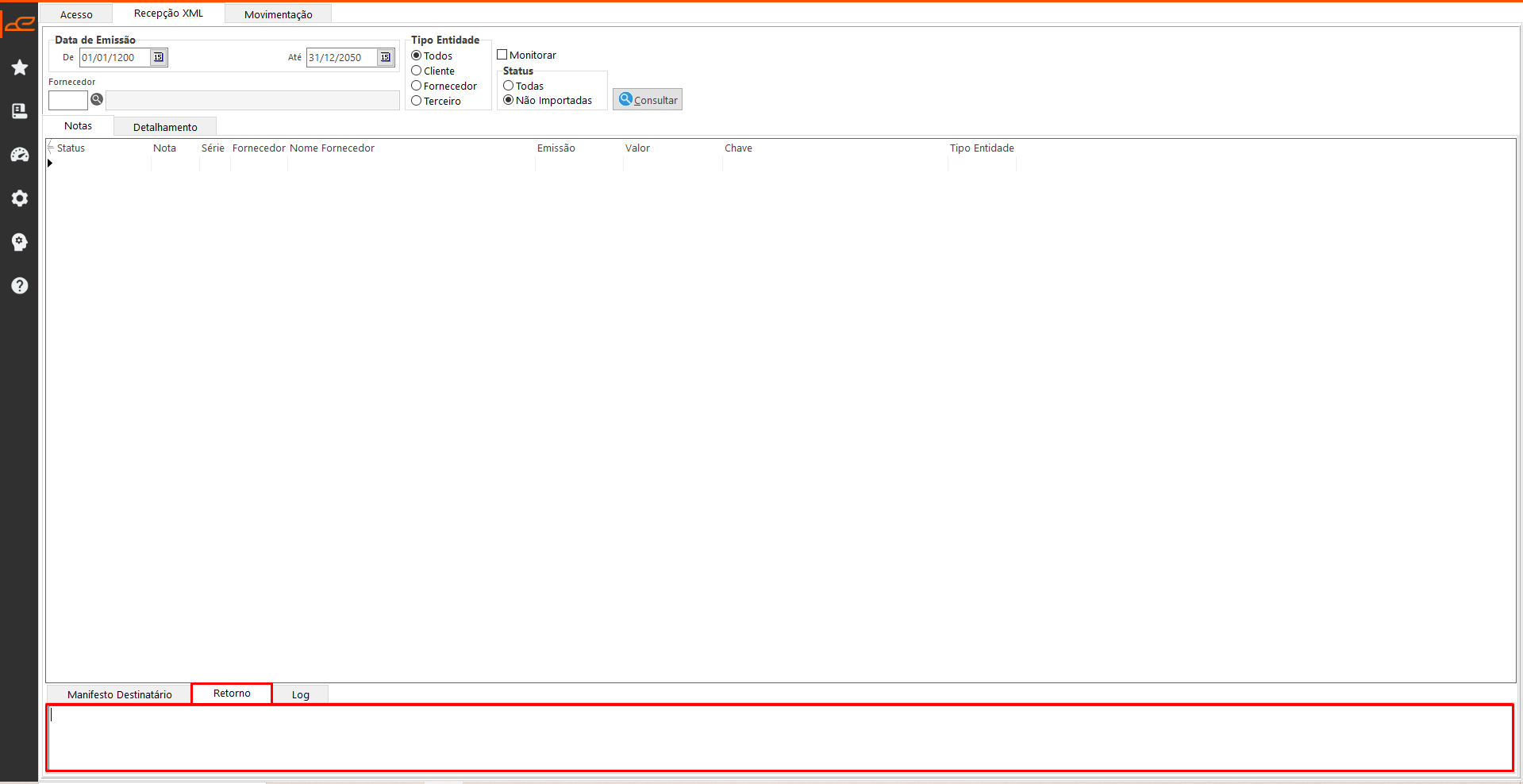The image size is (1523, 784).
Task: Click the orange app logo at top-left
Action: pyautogui.click(x=20, y=24)
